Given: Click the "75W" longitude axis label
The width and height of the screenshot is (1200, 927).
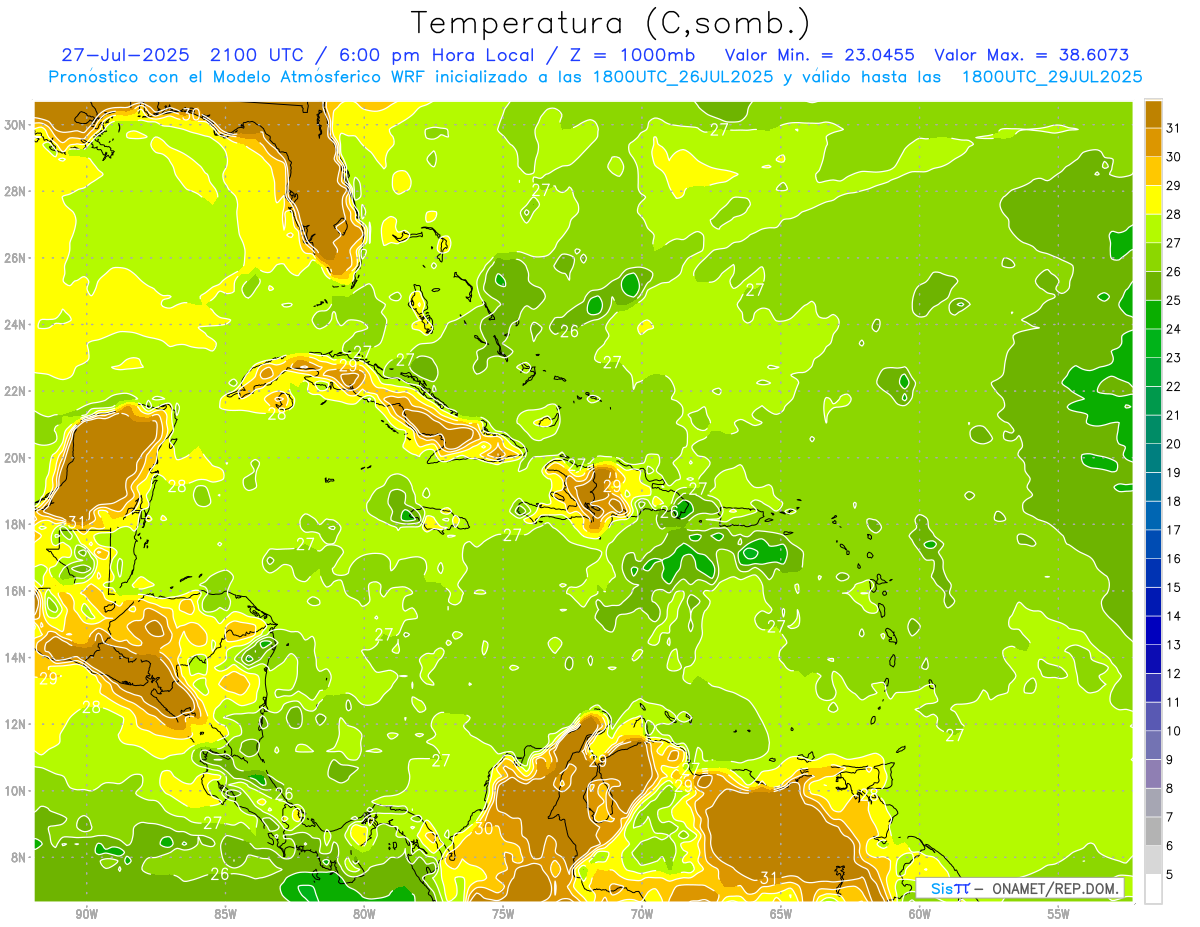Looking at the screenshot, I should (503, 915).
